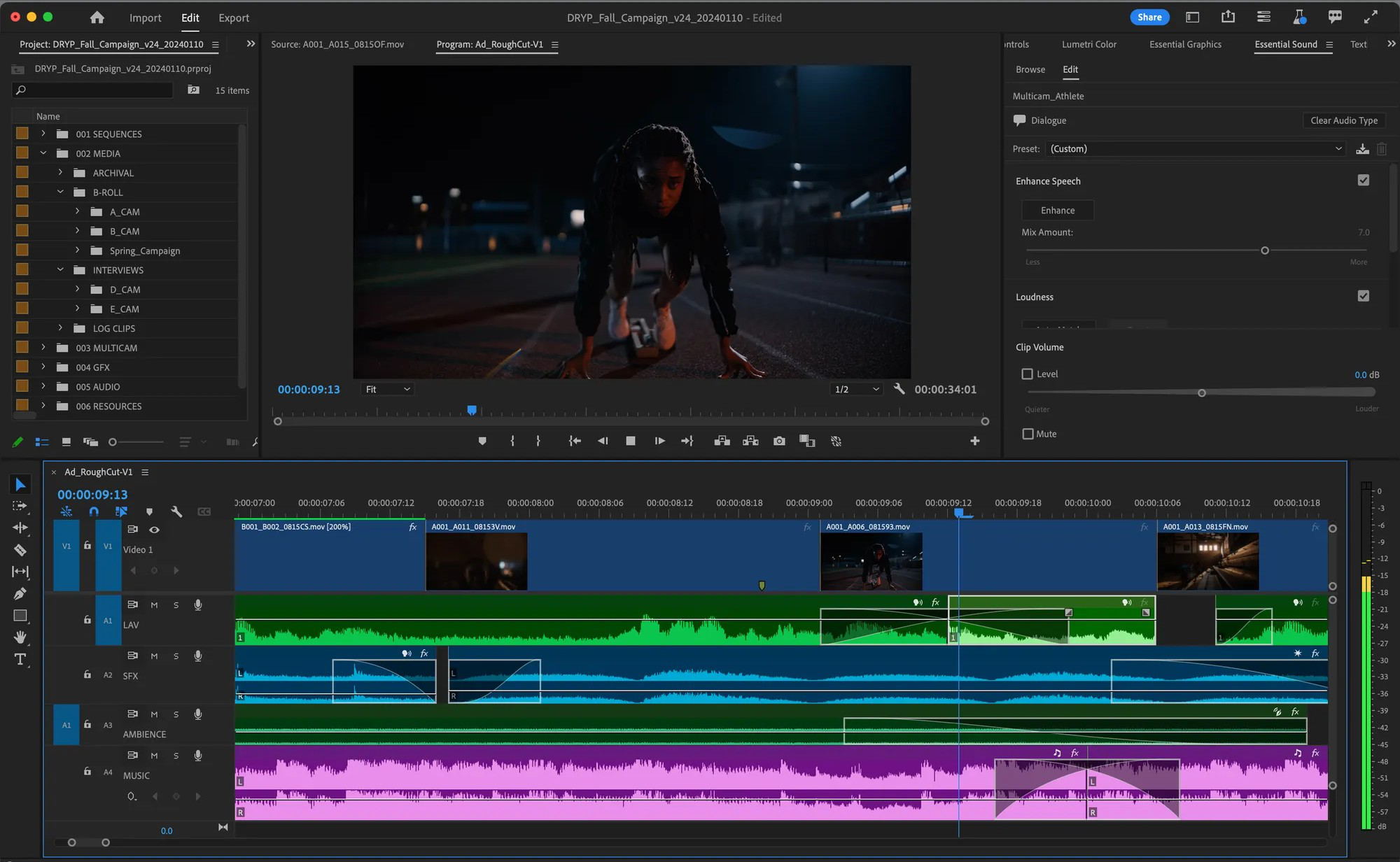1400x862 pixels.
Task: Click the Clear Audio Type button
Action: tap(1343, 120)
